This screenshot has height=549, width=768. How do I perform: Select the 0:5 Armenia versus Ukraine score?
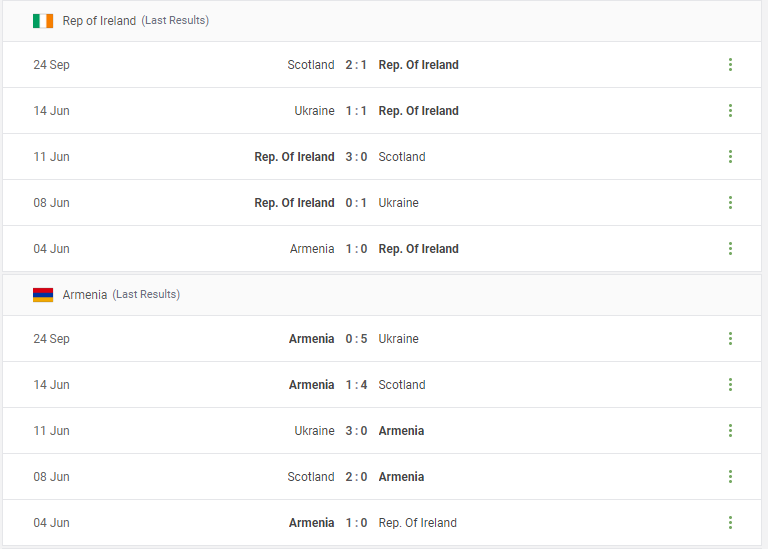(356, 339)
